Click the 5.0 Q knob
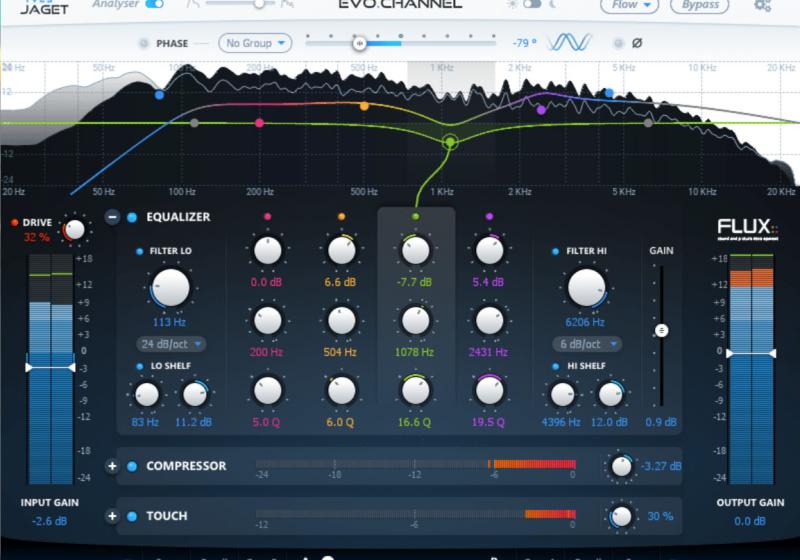This screenshot has height=560, width=800. pyautogui.click(x=267, y=391)
